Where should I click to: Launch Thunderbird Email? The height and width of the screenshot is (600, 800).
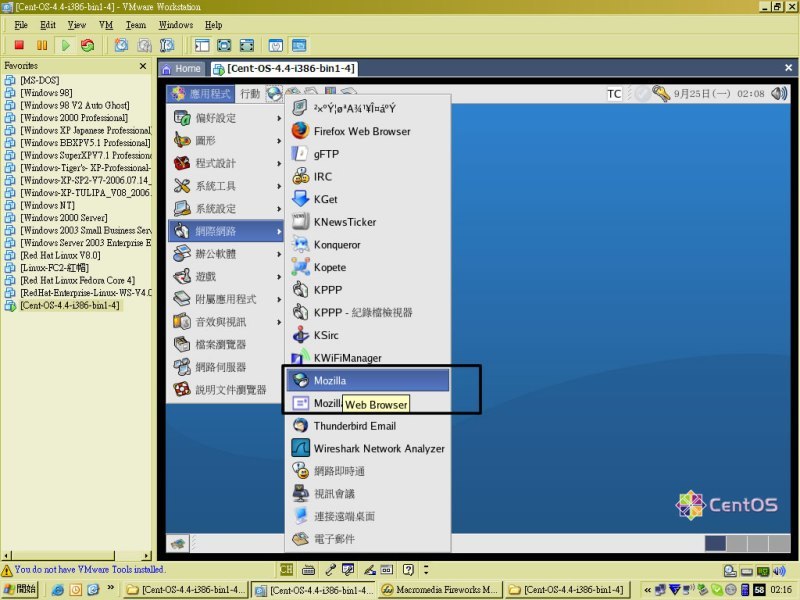[x=367, y=426]
